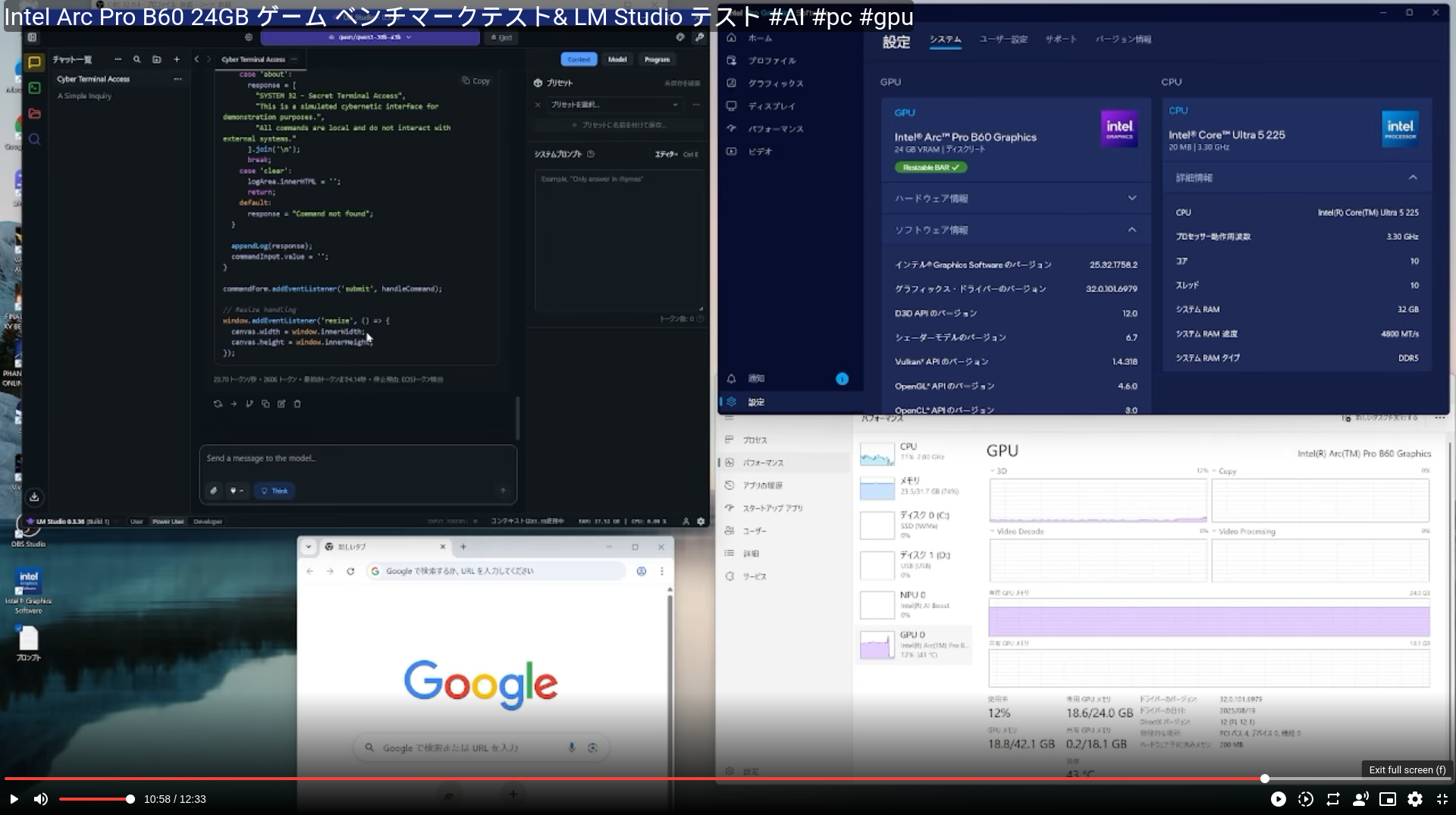Play the YouTube video
The width and height of the screenshot is (1456, 815).
coord(14,799)
